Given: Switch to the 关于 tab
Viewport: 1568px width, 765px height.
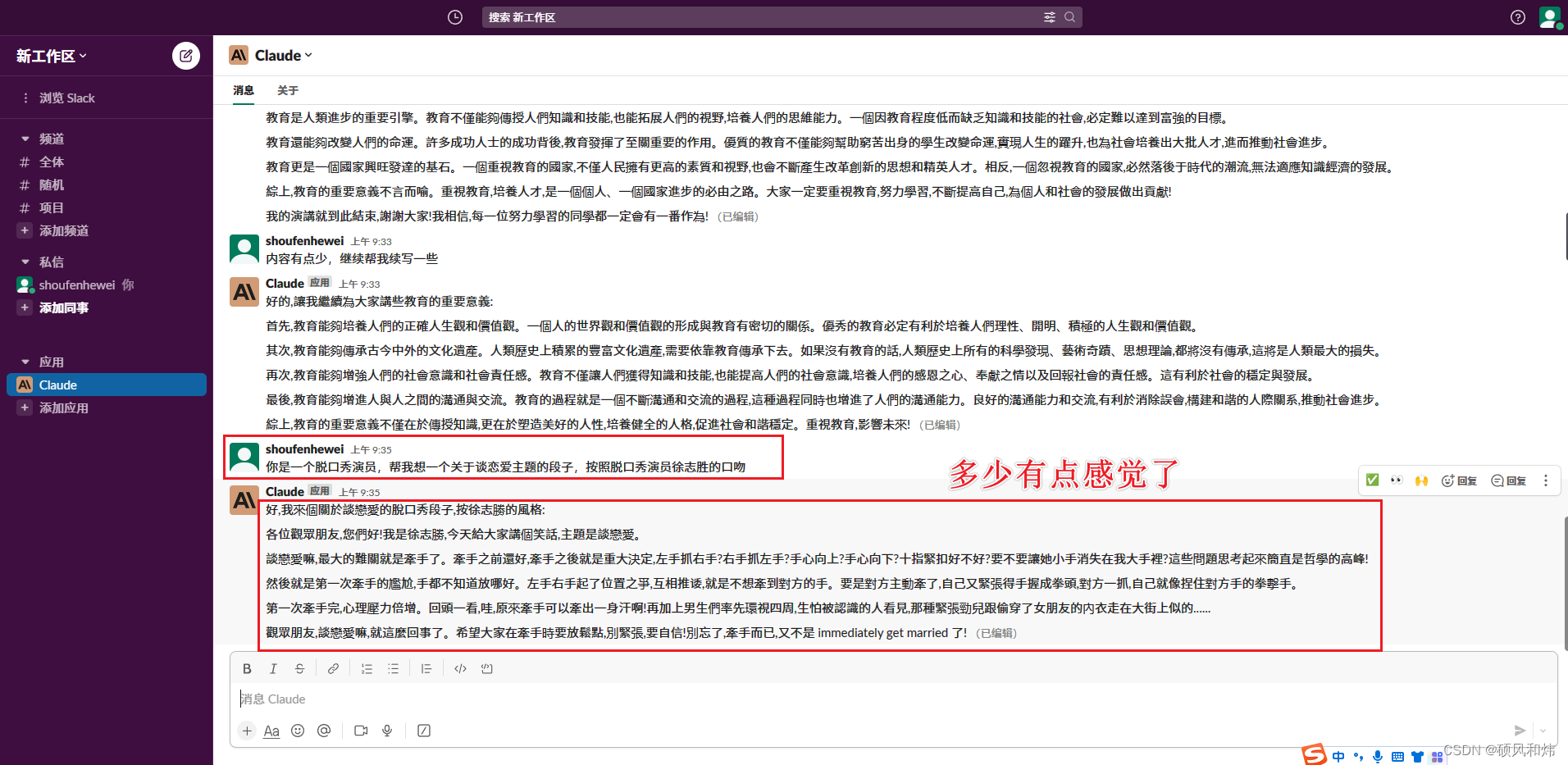Looking at the screenshot, I should (288, 90).
